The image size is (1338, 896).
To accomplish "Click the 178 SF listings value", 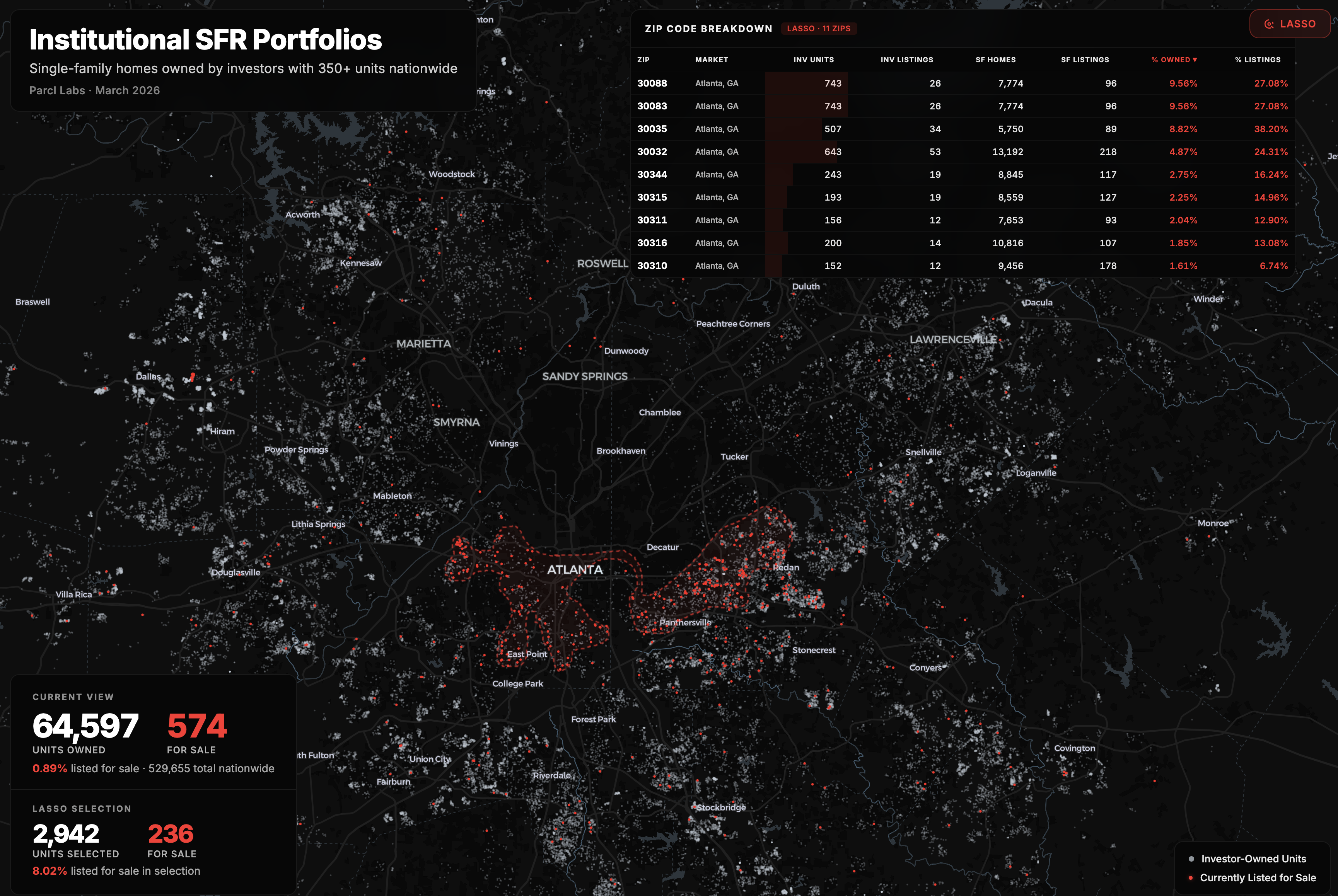I will 1108,266.
